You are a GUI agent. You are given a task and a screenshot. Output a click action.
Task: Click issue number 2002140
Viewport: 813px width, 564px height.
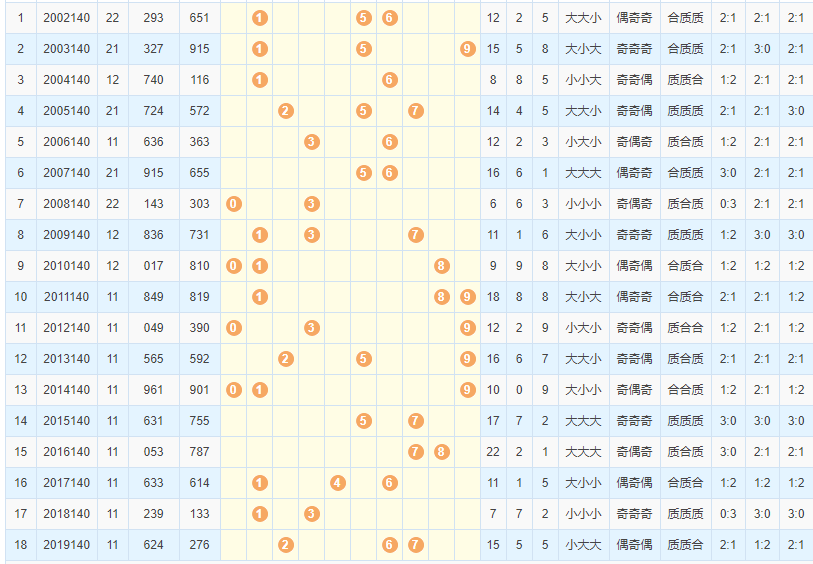(x=66, y=18)
